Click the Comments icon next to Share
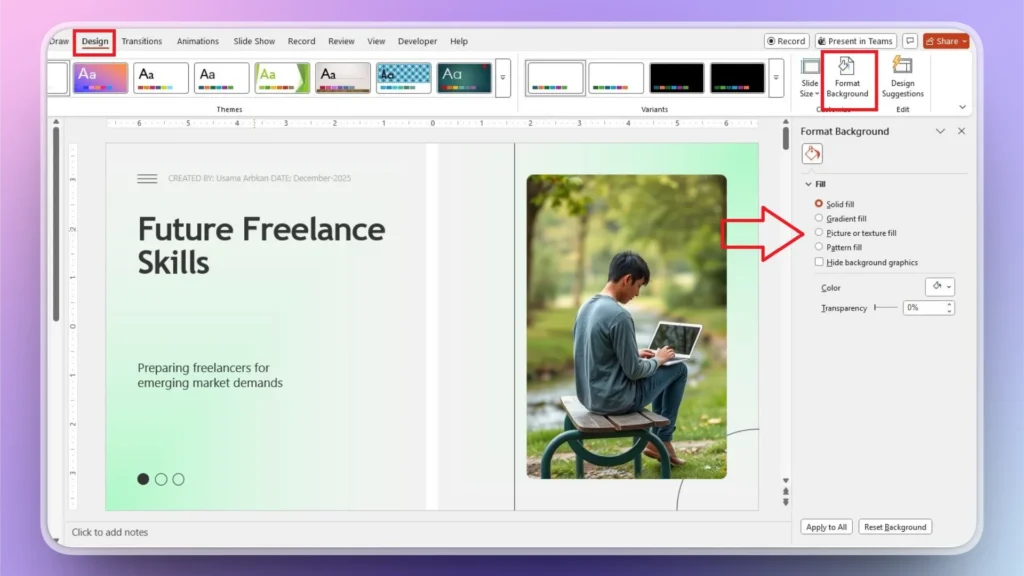Image resolution: width=1024 pixels, height=576 pixels. pyautogui.click(x=909, y=41)
